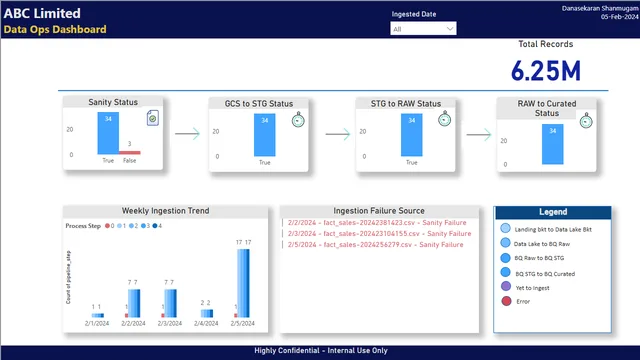Select the red False bar in Sanity Status
This screenshot has width=640, height=360.
point(130,153)
